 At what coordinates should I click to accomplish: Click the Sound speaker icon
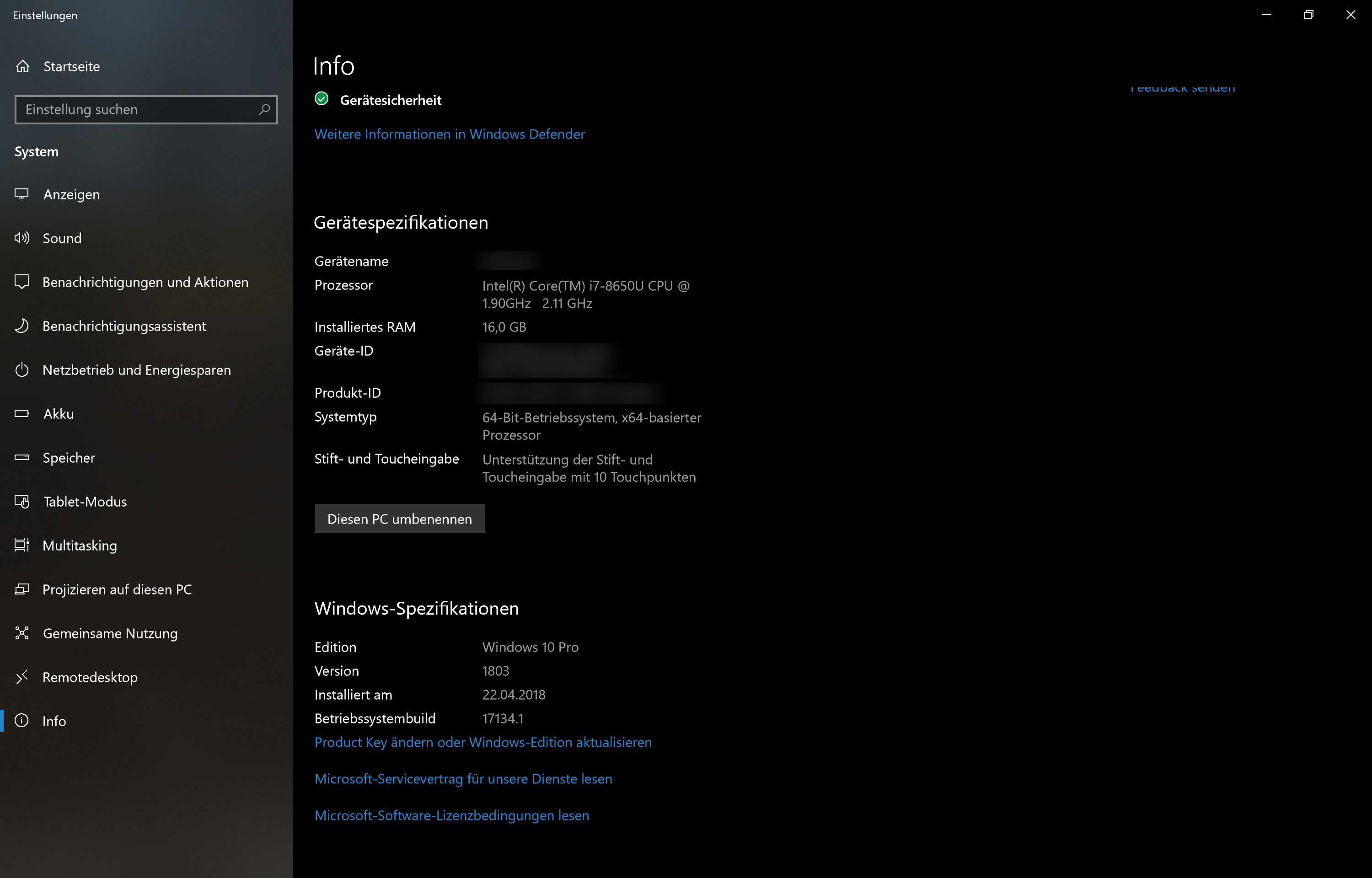(21, 238)
